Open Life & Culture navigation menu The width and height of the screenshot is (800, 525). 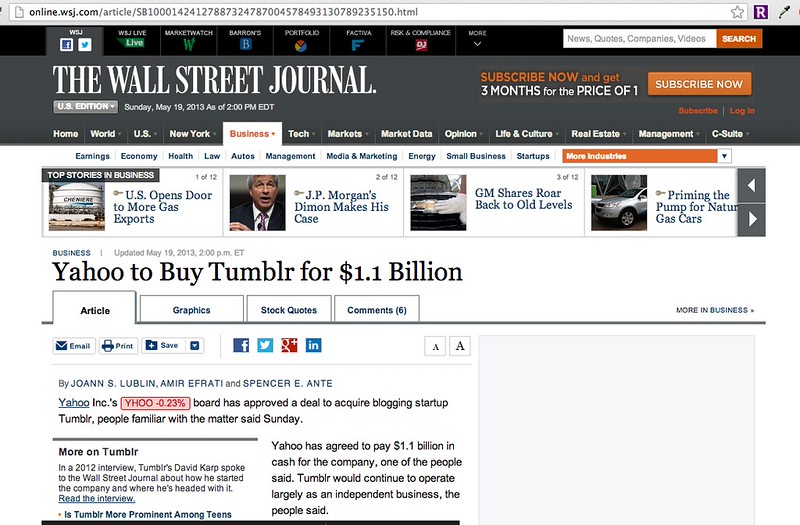[527, 134]
